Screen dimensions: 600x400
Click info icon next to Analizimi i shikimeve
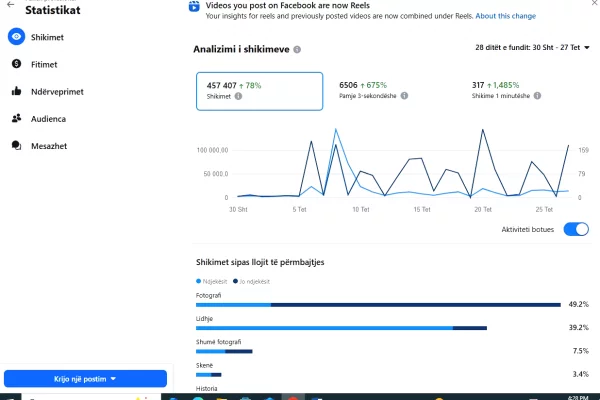[x=298, y=49]
